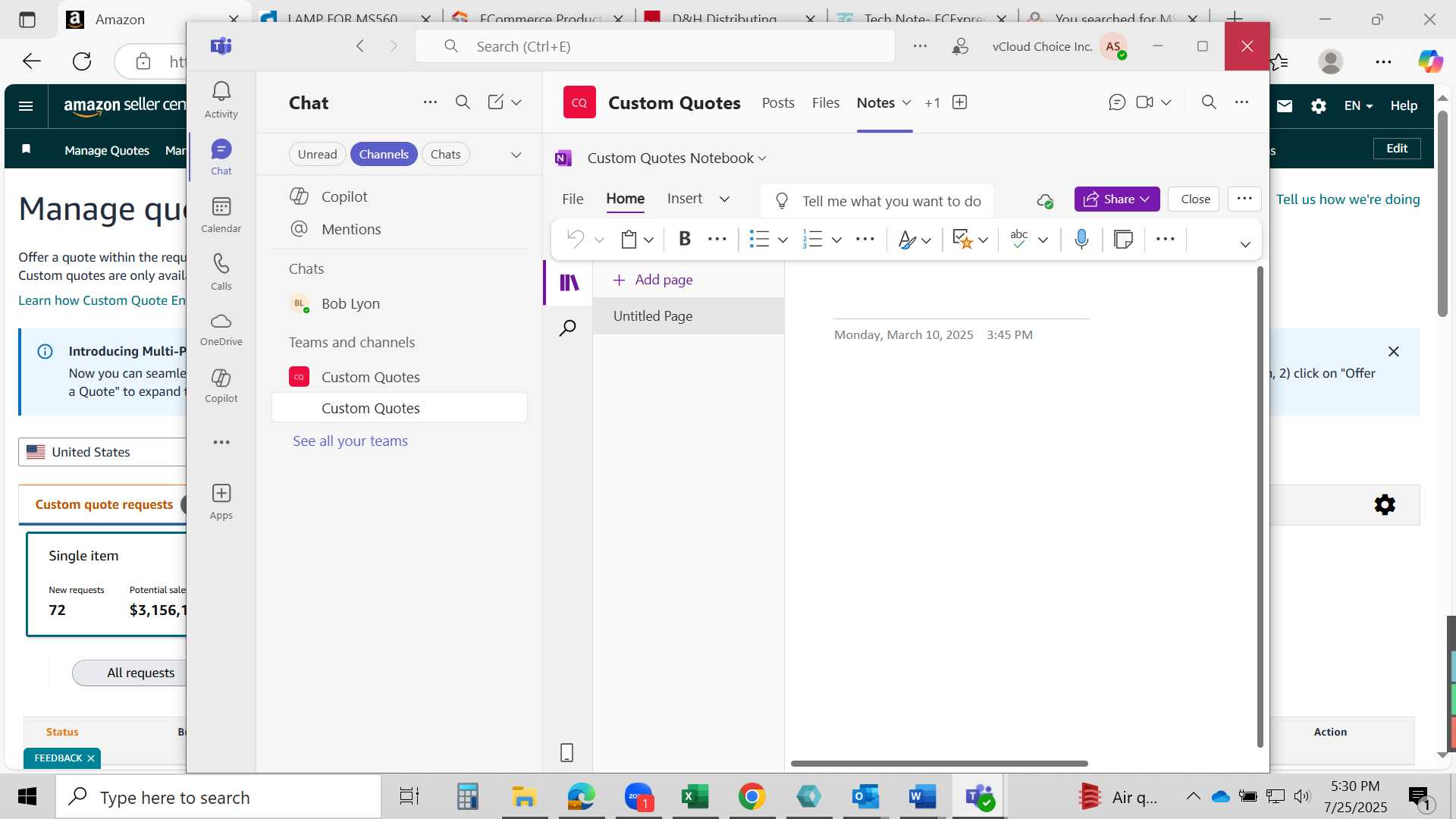This screenshot has width=1456, height=819.
Task: Click the numbered list icon
Action: click(812, 240)
